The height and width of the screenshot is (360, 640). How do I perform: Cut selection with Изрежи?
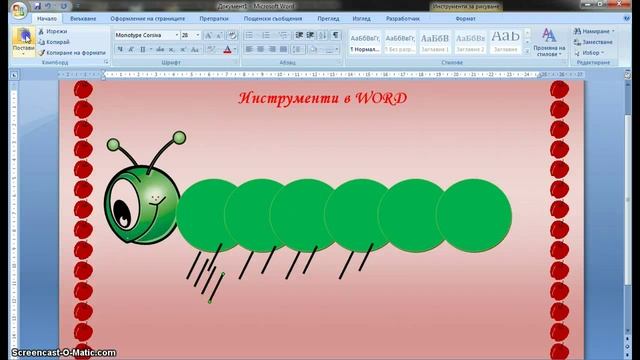(53, 31)
